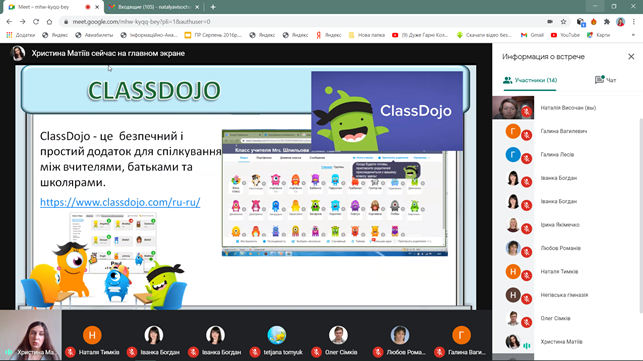Select Наталя Тимків tile in bottom strip
The width and height of the screenshot is (643, 361).
point(92,336)
